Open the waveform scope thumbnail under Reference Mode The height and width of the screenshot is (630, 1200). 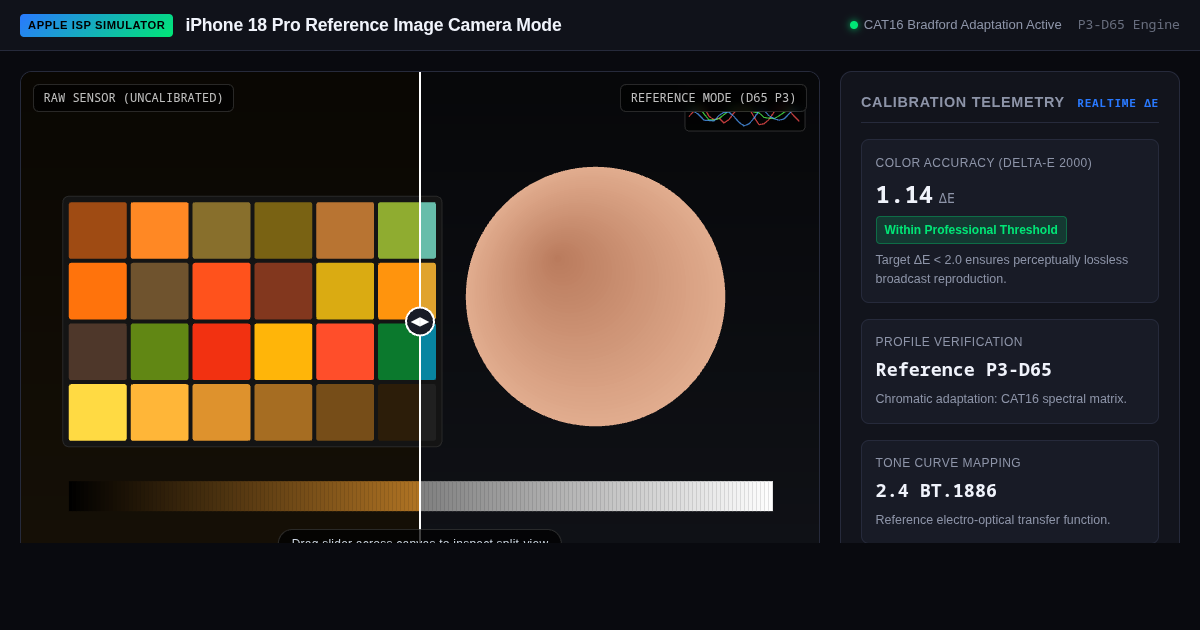click(x=745, y=121)
